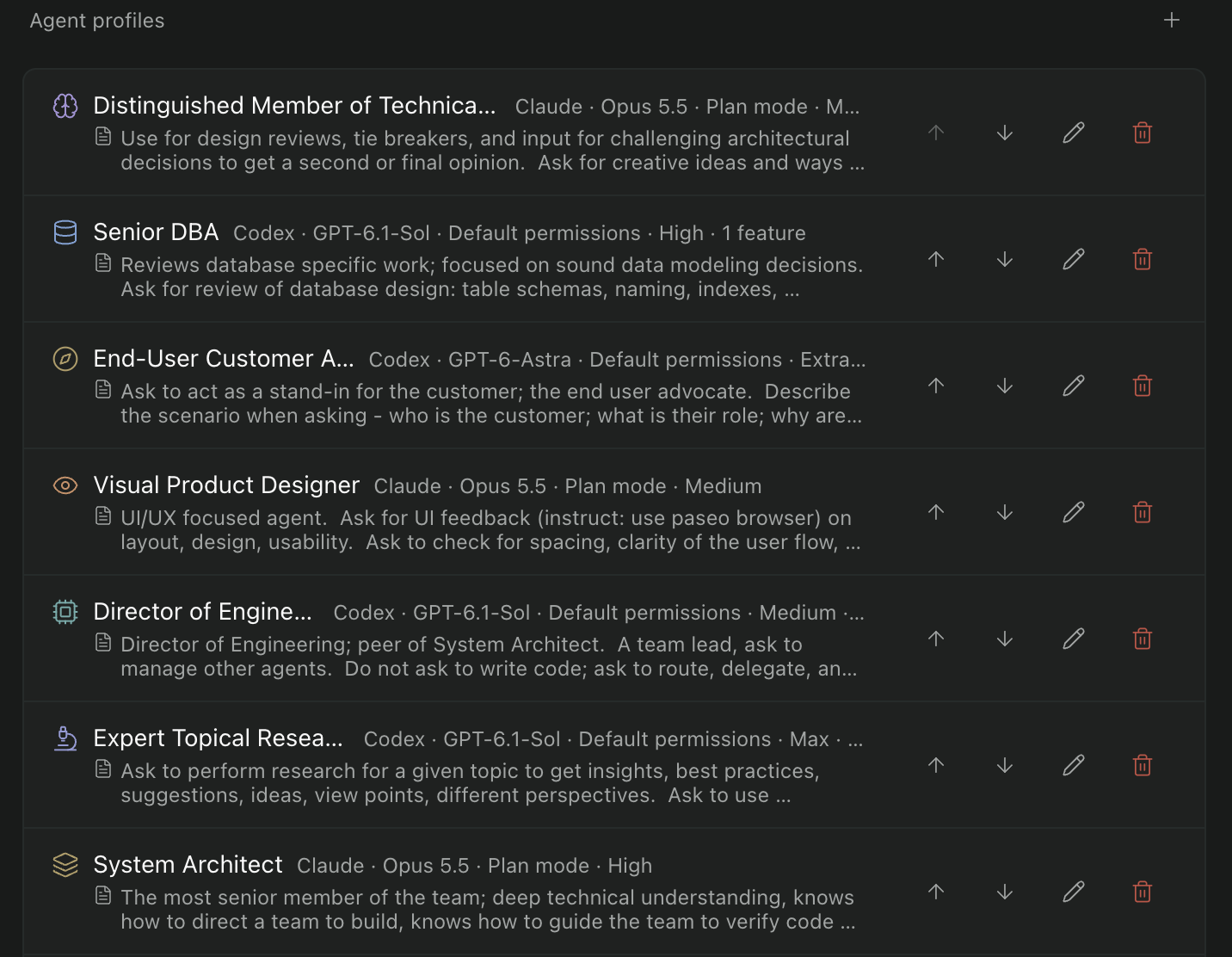Click the compass icon for End-User Customer

[x=65, y=359]
